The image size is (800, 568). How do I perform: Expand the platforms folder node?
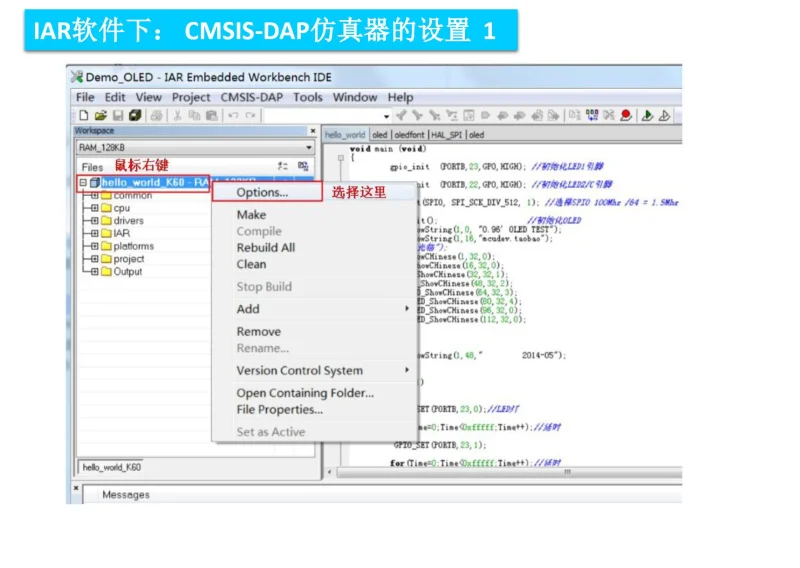(94, 246)
